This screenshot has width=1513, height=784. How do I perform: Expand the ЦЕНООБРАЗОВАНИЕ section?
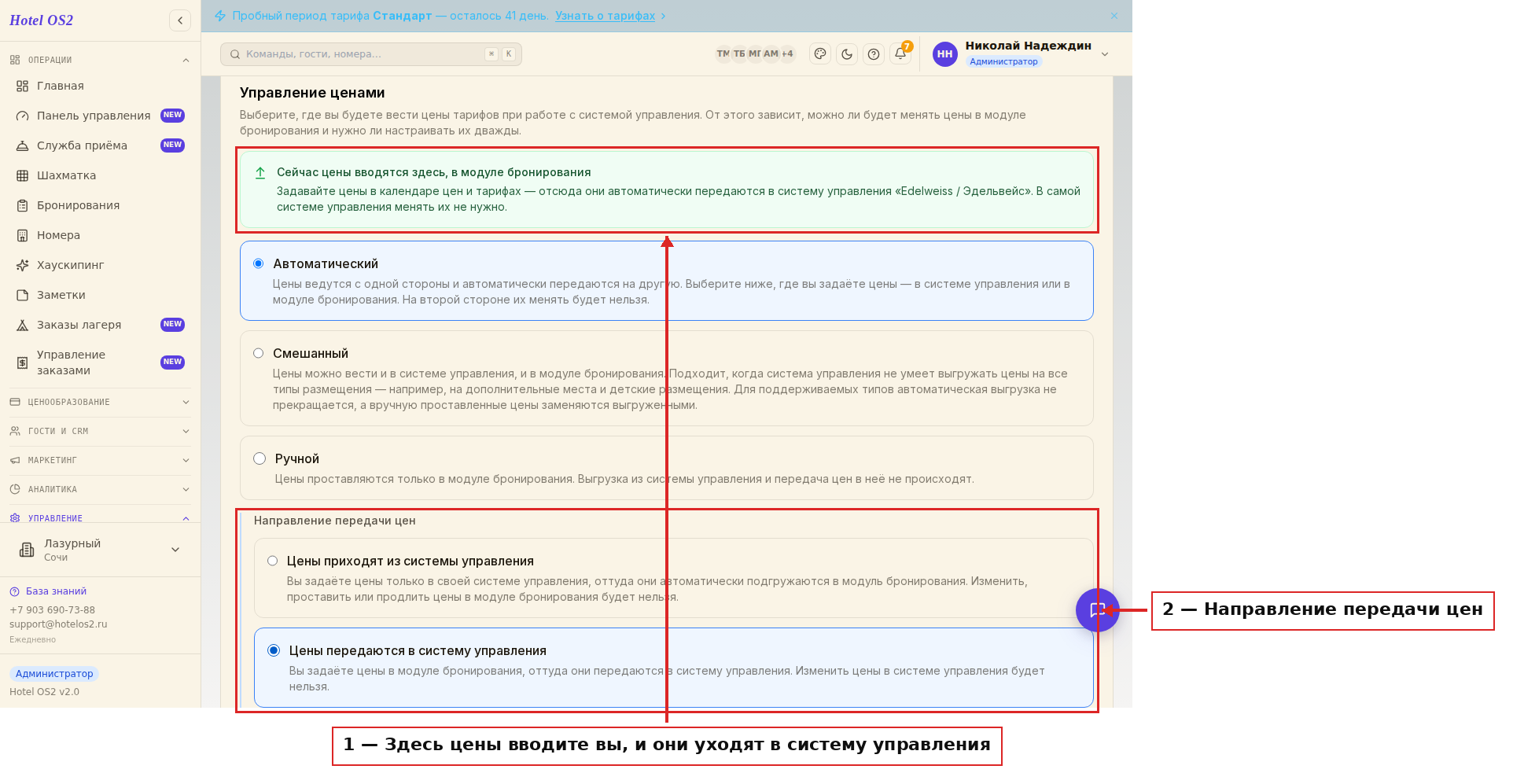100,402
